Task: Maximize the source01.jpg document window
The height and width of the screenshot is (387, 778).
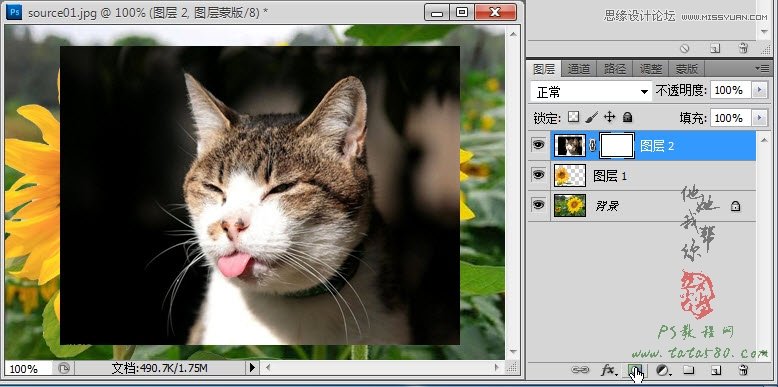Action: click(x=462, y=12)
